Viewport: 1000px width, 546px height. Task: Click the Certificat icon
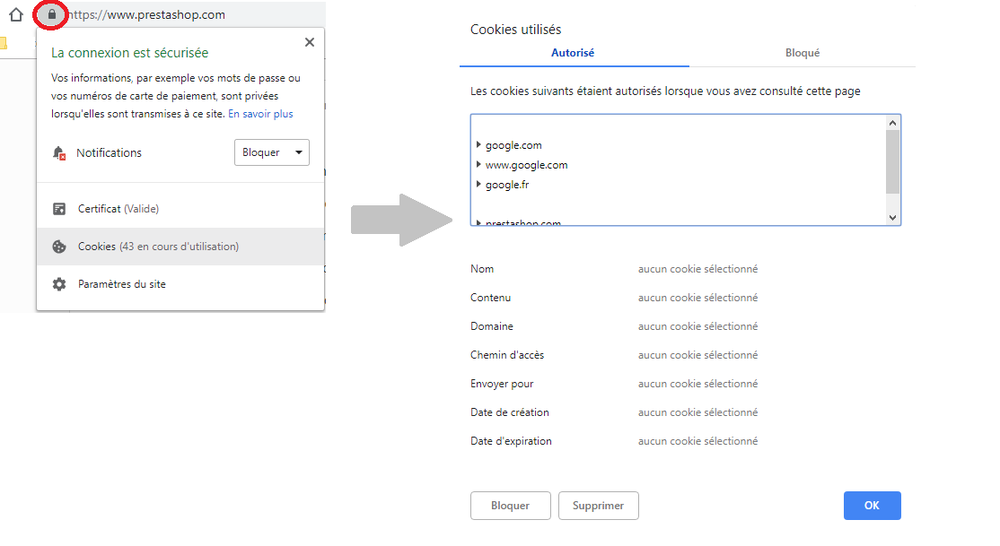[x=59, y=209]
